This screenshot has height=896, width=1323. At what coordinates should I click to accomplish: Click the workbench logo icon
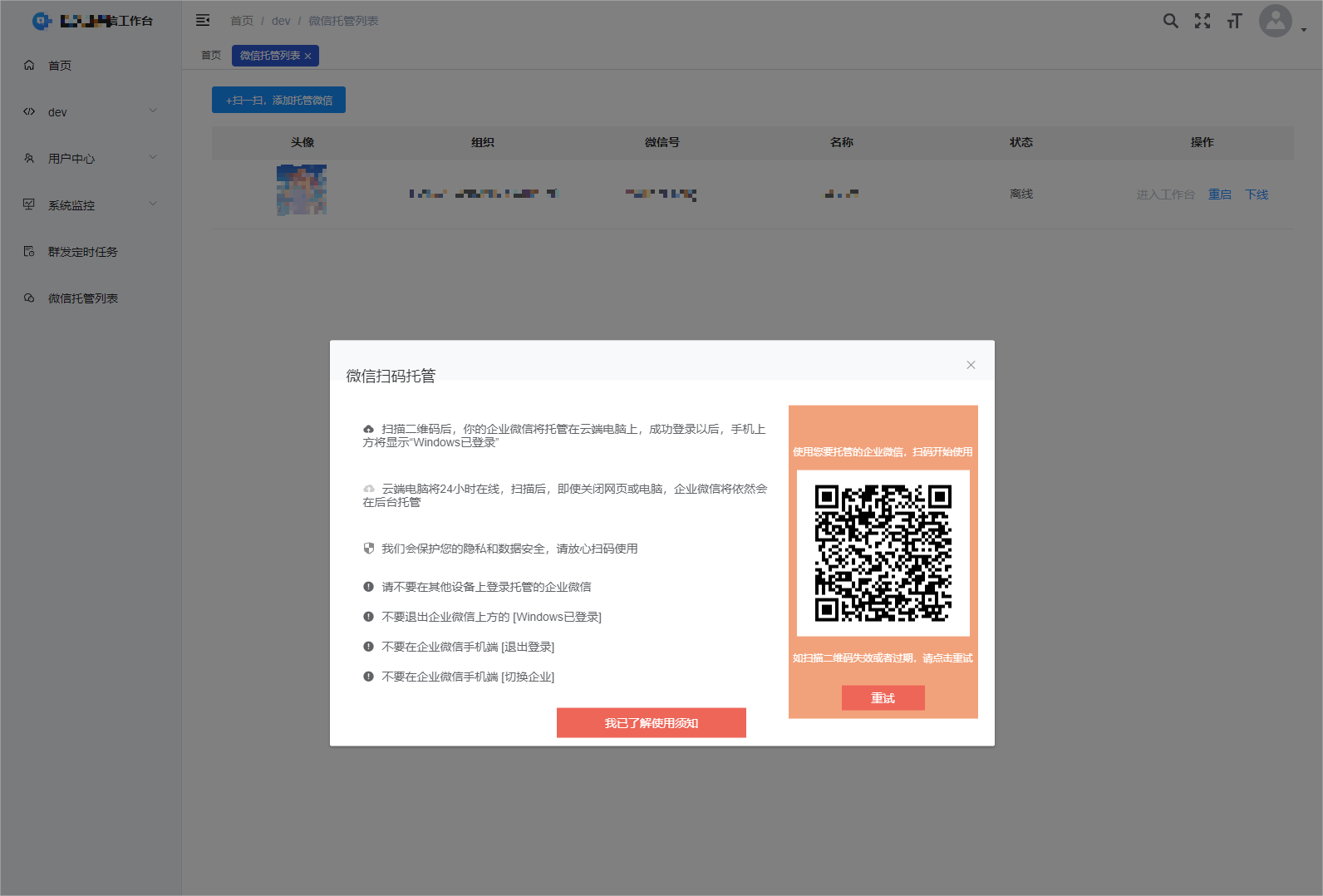click(42, 21)
